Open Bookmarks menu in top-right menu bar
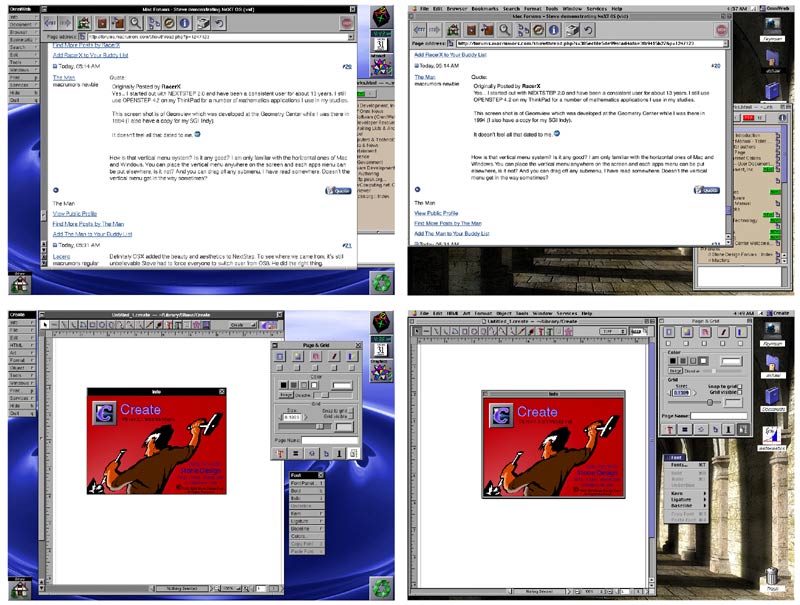This screenshot has width=800, height=605. (x=485, y=9)
